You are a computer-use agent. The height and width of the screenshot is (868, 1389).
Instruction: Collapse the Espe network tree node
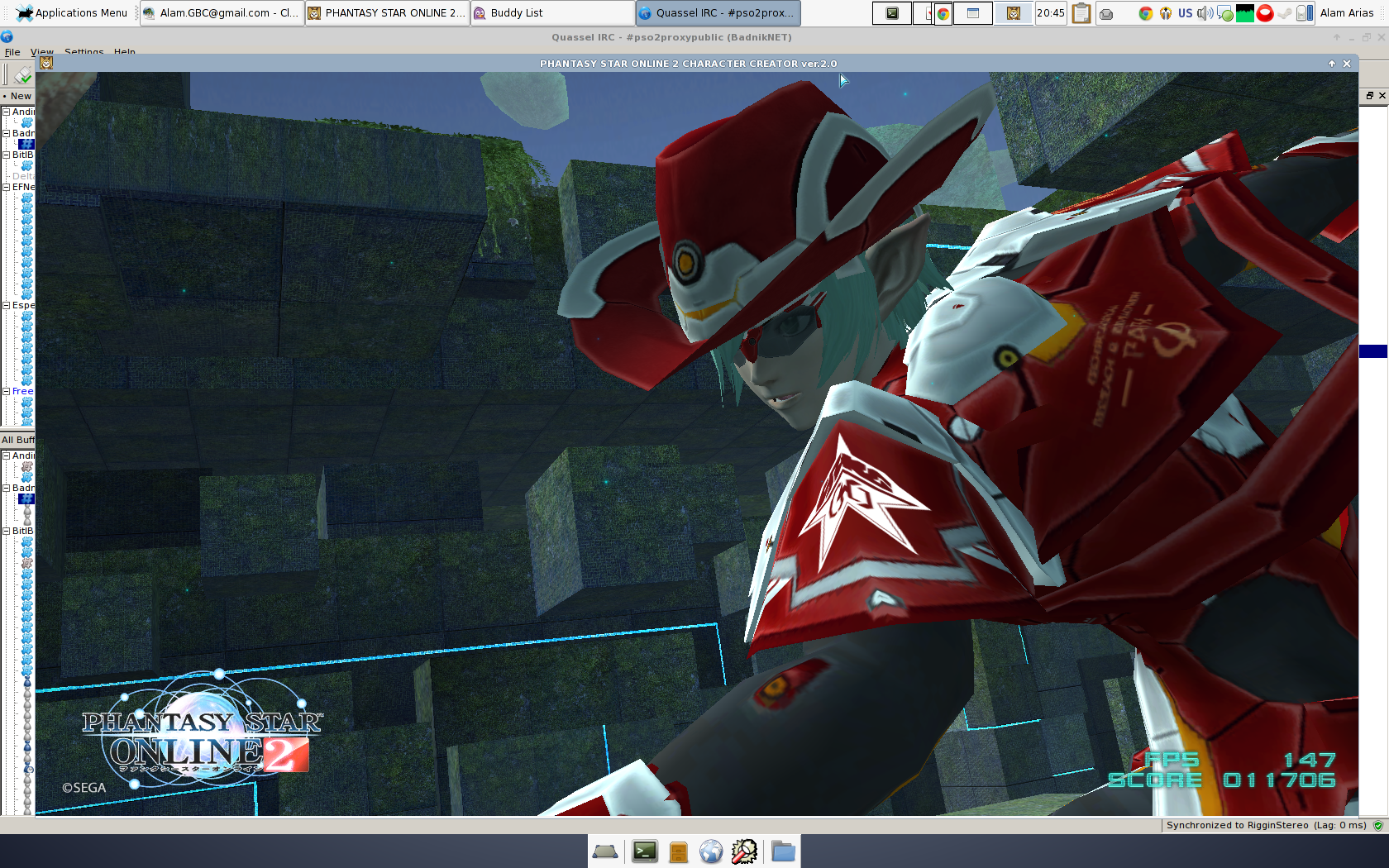tap(6, 305)
